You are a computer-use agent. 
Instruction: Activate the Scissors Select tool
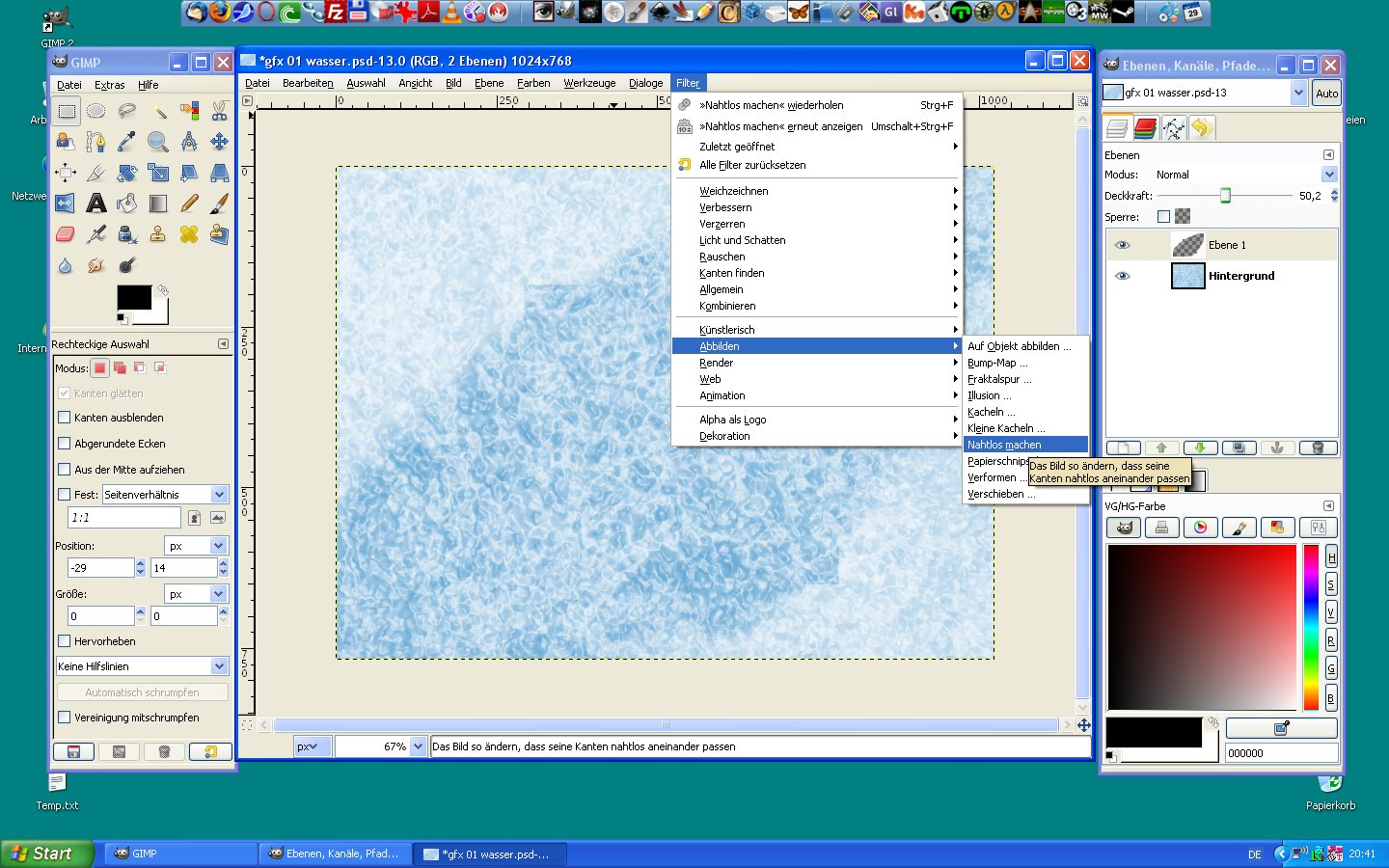click(x=220, y=111)
